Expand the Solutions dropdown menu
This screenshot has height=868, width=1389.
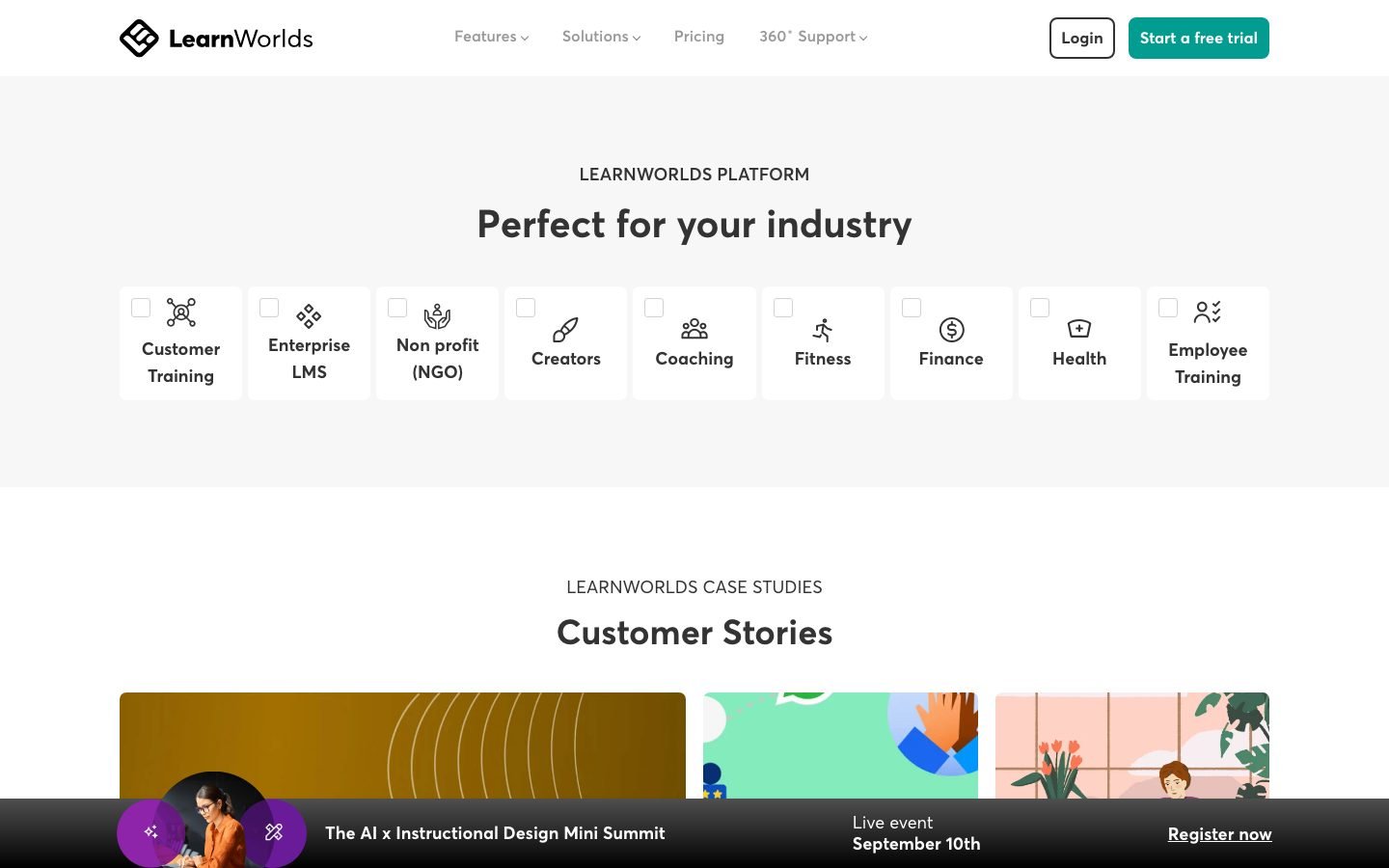point(601,37)
